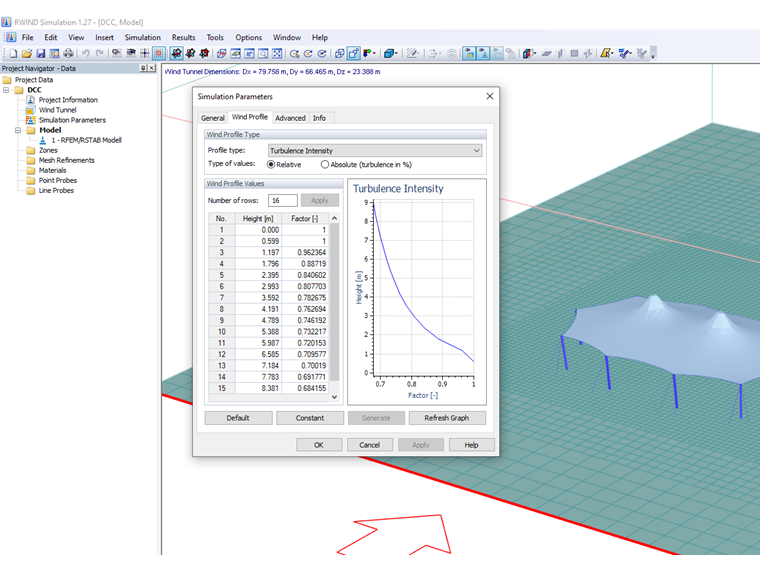
Task: Click the Undo arrow in toolbar
Action: (x=86, y=53)
